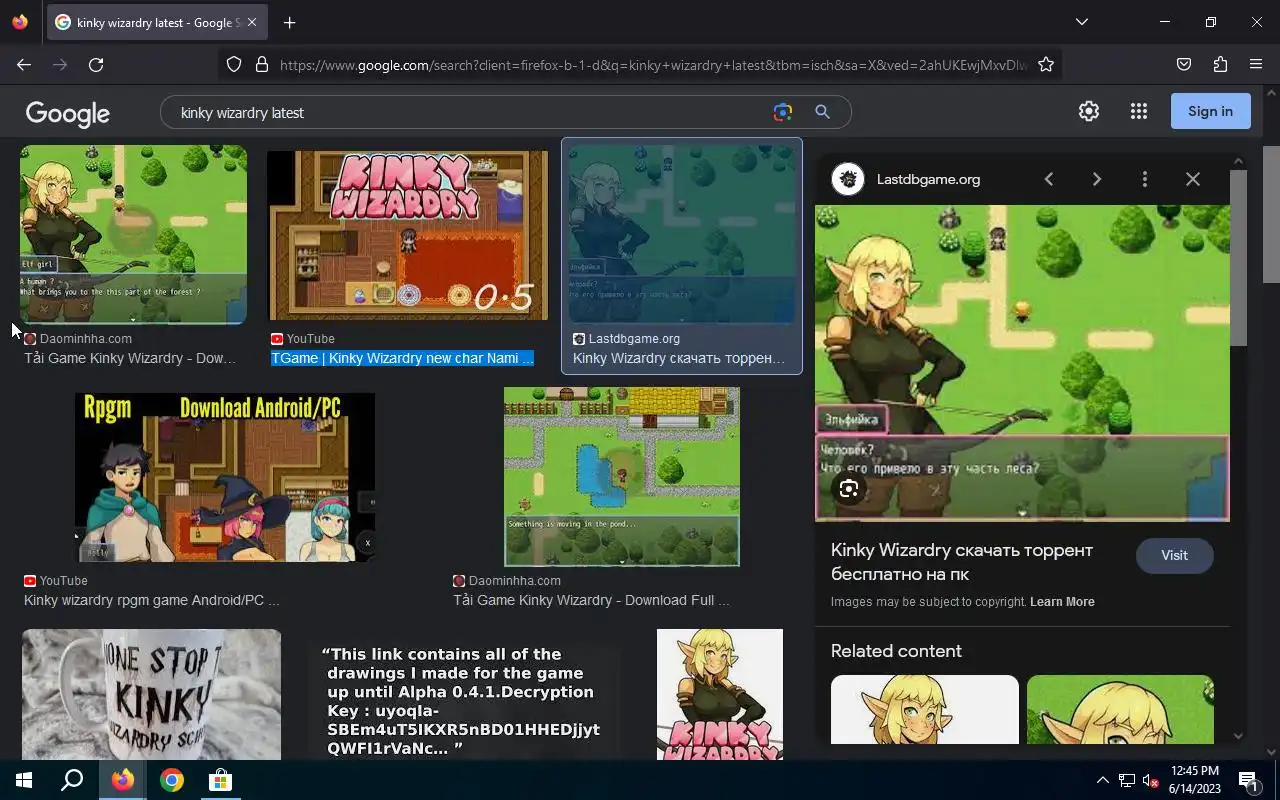Click the site padlock icon

262,65
